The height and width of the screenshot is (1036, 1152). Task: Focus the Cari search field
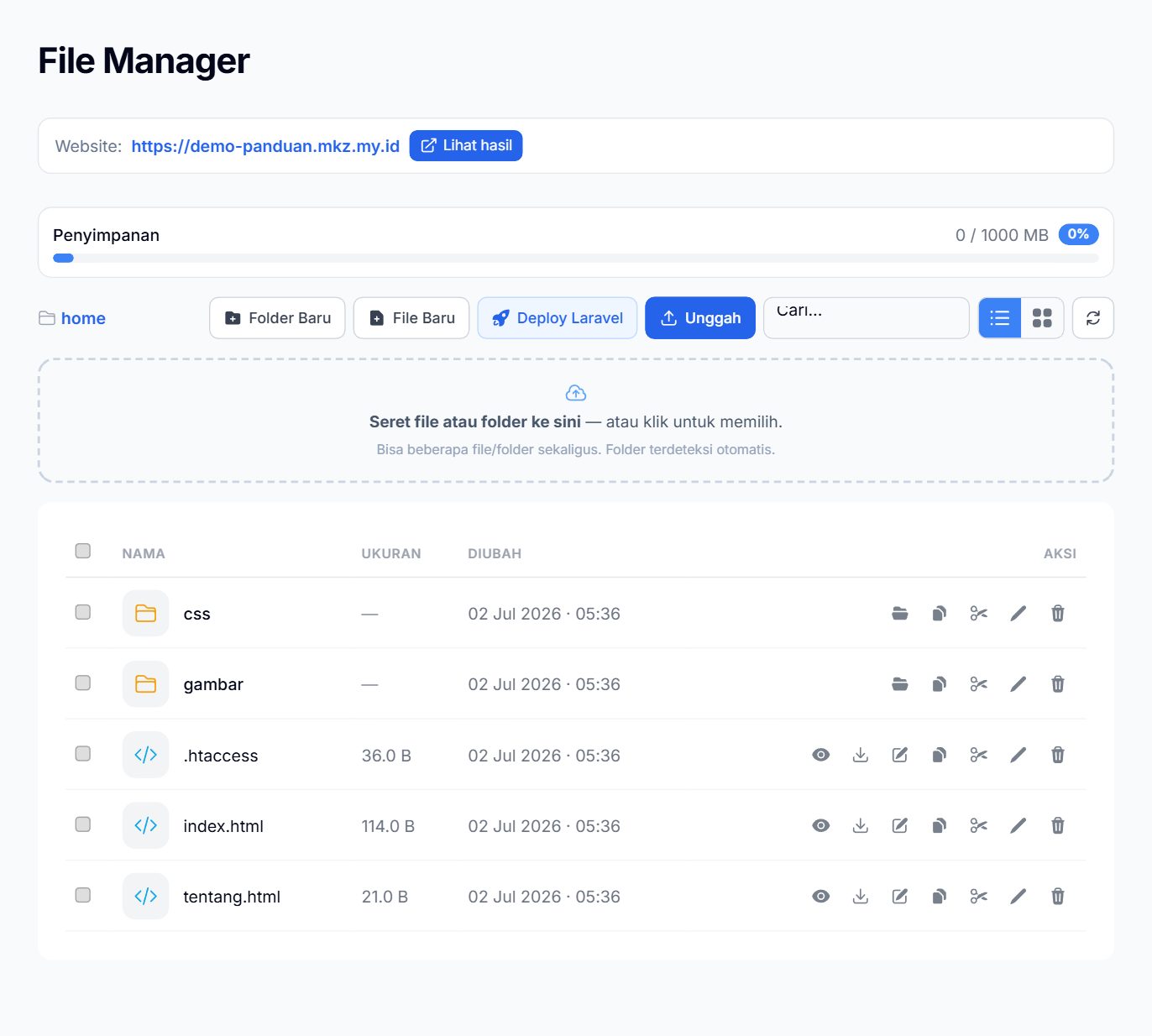coord(867,318)
